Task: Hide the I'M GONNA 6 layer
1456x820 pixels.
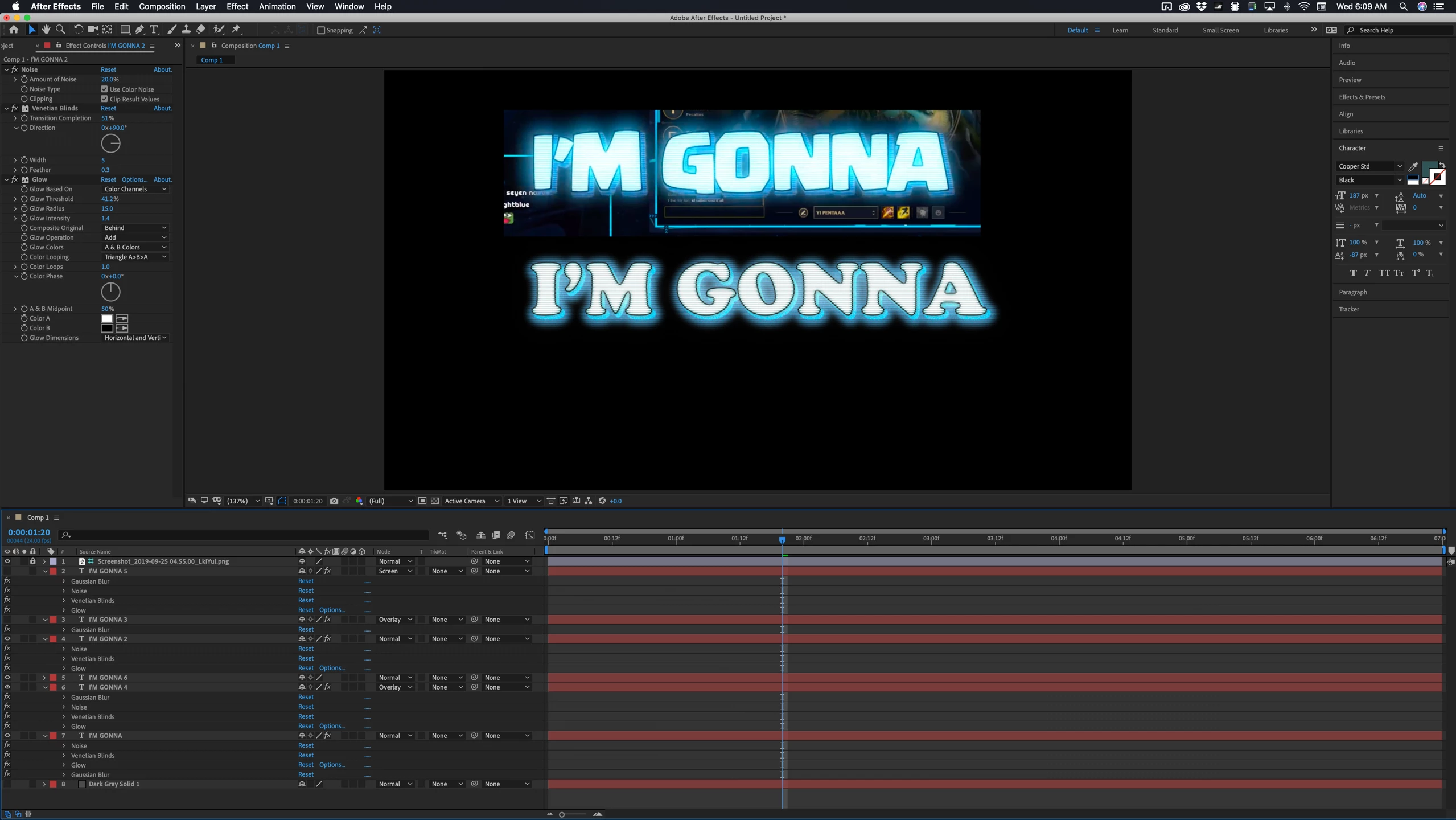Action: [x=7, y=677]
